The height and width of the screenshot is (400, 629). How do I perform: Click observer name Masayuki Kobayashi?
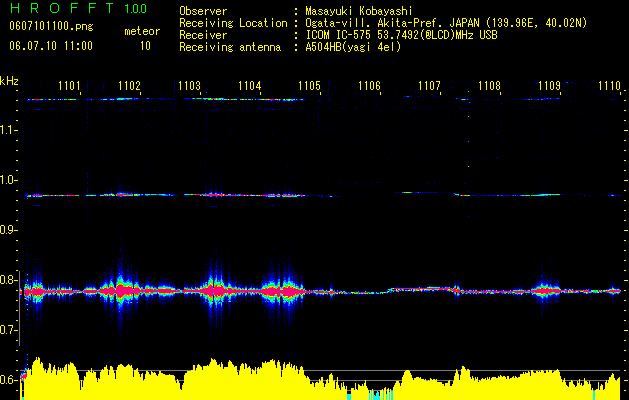click(x=358, y=11)
